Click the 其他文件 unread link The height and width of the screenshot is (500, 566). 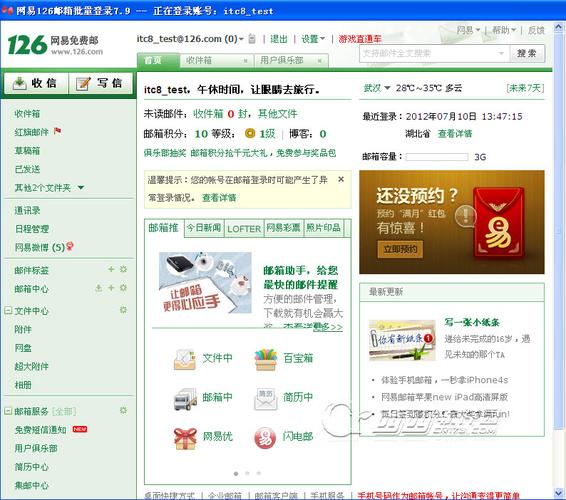(278, 114)
